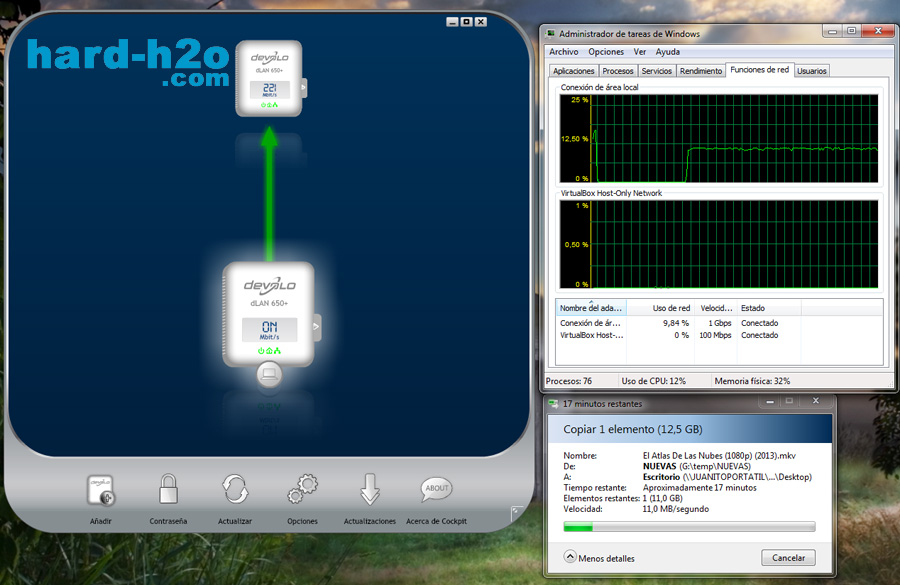Click the Uso de CPU: 12% status entry
Image resolution: width=900 pixels, height=585 pixels.
[653, 381]
